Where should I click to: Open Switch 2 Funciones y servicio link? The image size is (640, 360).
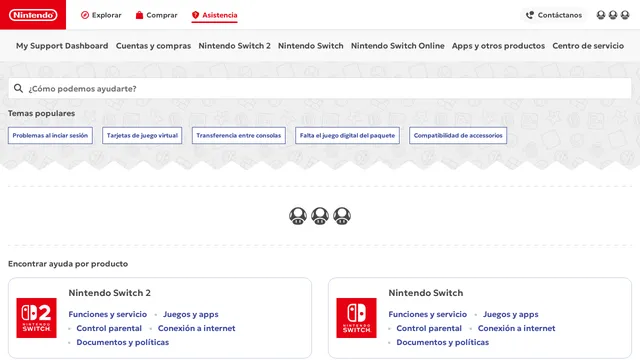pyautogui.click(x=108, y=314)
